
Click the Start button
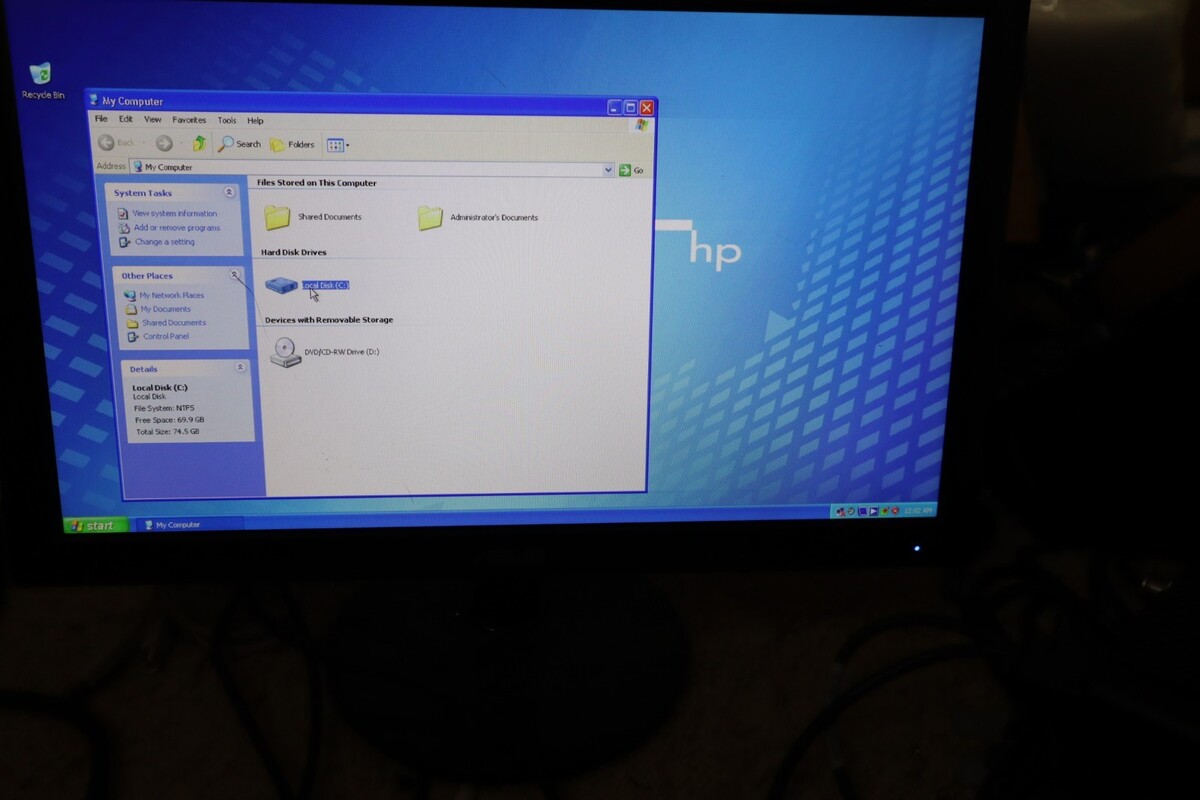click(x=93, y=525)
